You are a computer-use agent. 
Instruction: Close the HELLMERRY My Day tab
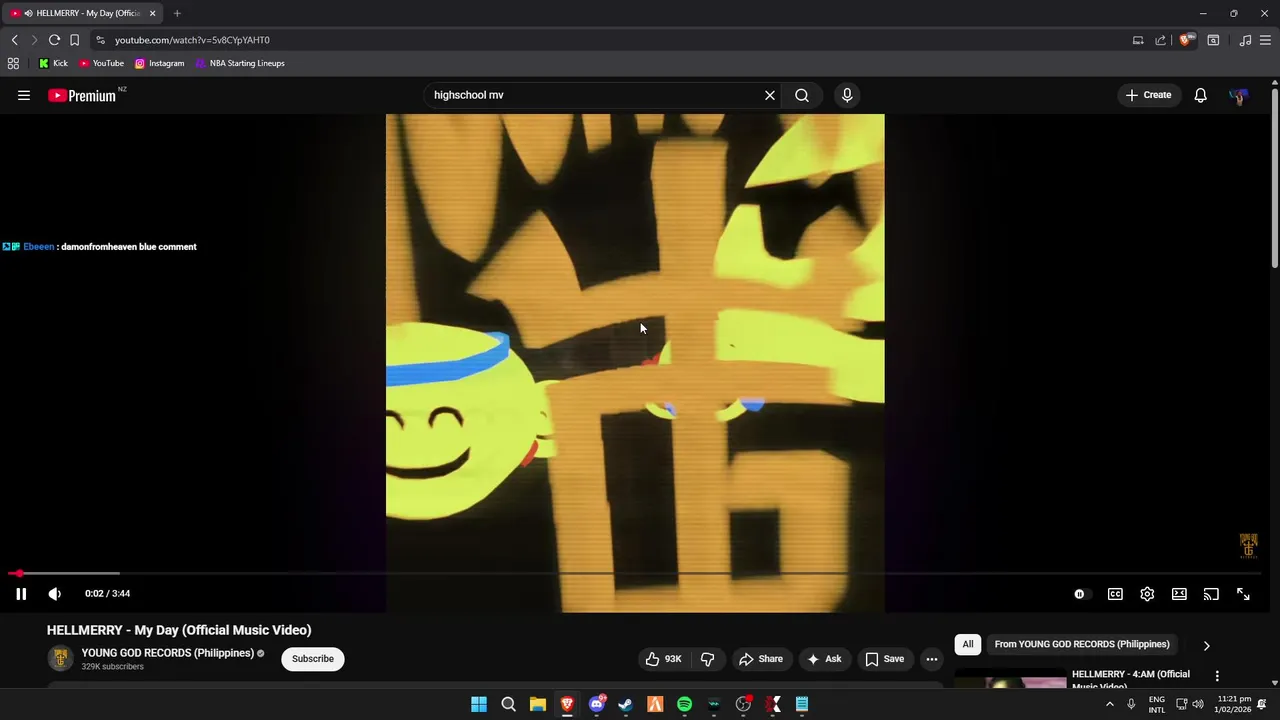pyautogui.click(x=153, y=13)
